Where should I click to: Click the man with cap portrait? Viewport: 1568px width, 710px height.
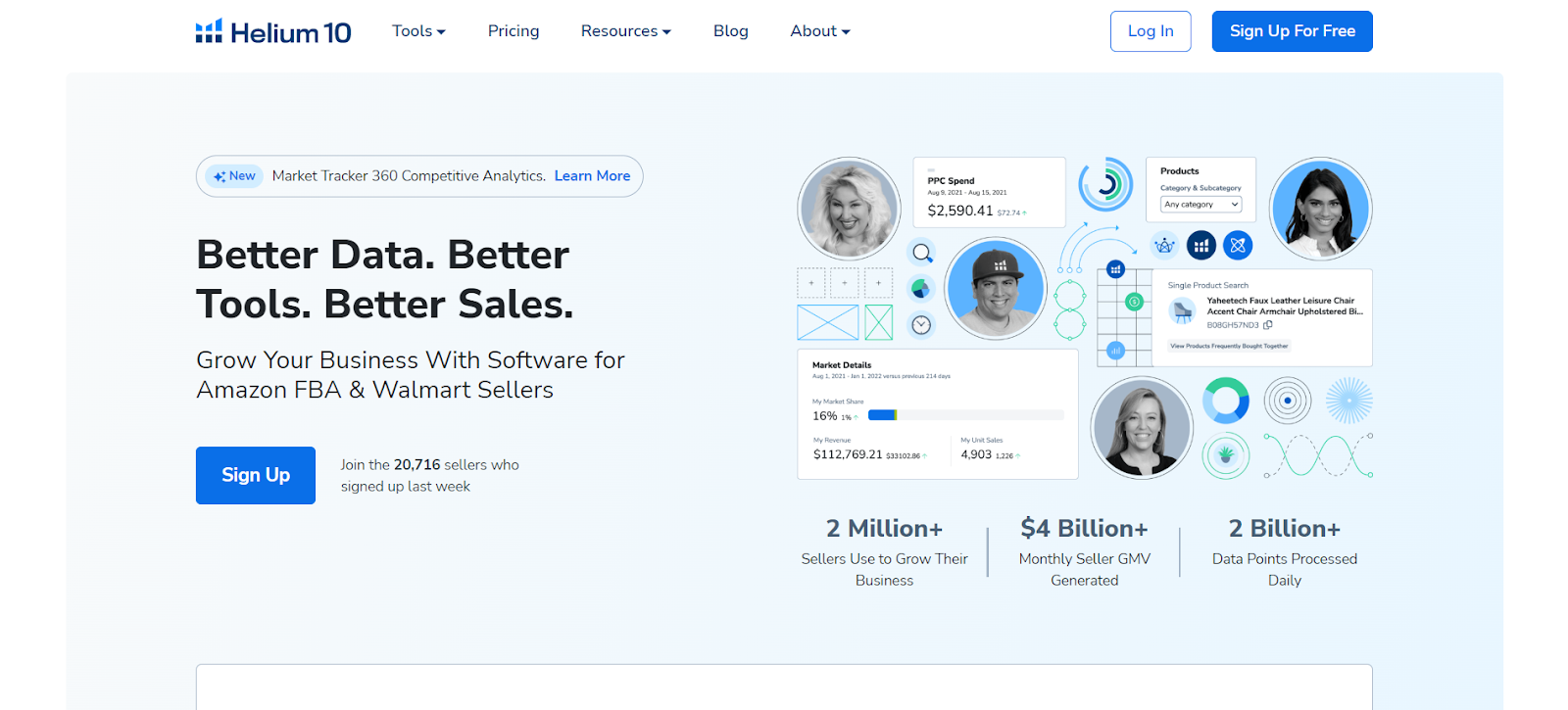point(996,289)
